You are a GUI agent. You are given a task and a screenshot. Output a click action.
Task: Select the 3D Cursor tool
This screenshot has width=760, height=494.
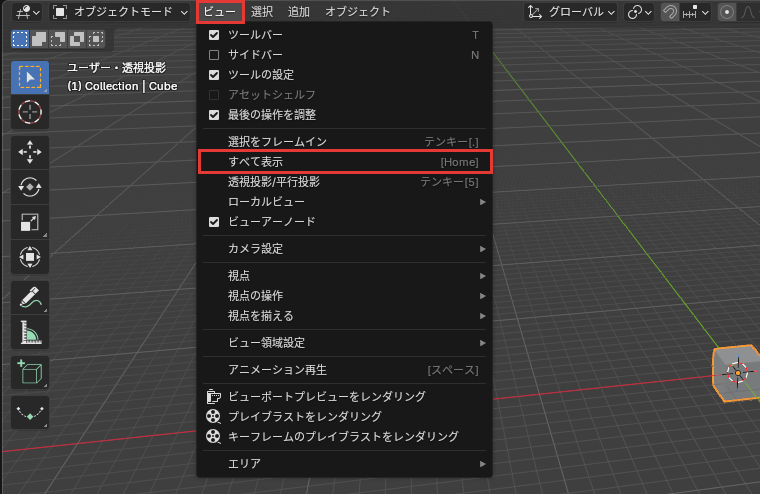coord(30,112)
